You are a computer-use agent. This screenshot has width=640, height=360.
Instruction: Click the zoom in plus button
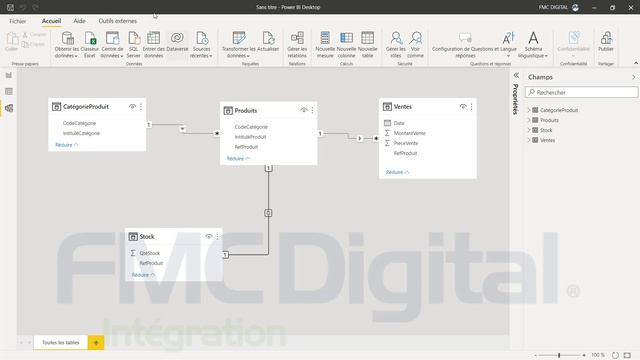pyautogui.click(x=584, y=355)
